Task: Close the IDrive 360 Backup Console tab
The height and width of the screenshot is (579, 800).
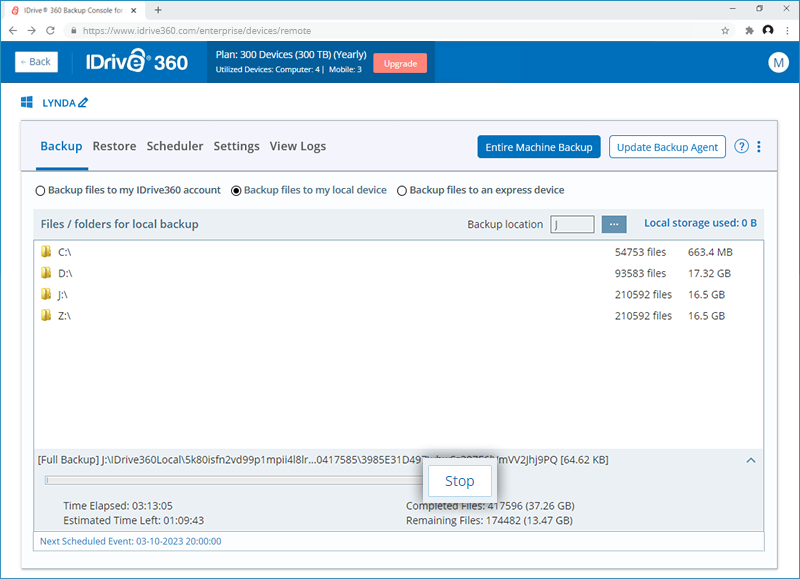Action: click(134, 10)
